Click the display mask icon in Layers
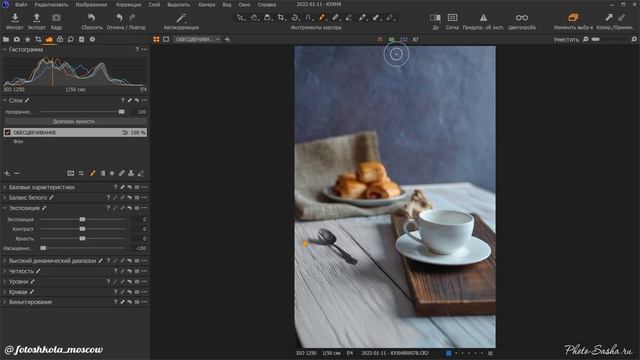This screenshot has width=640, height=360. point(71,173)
